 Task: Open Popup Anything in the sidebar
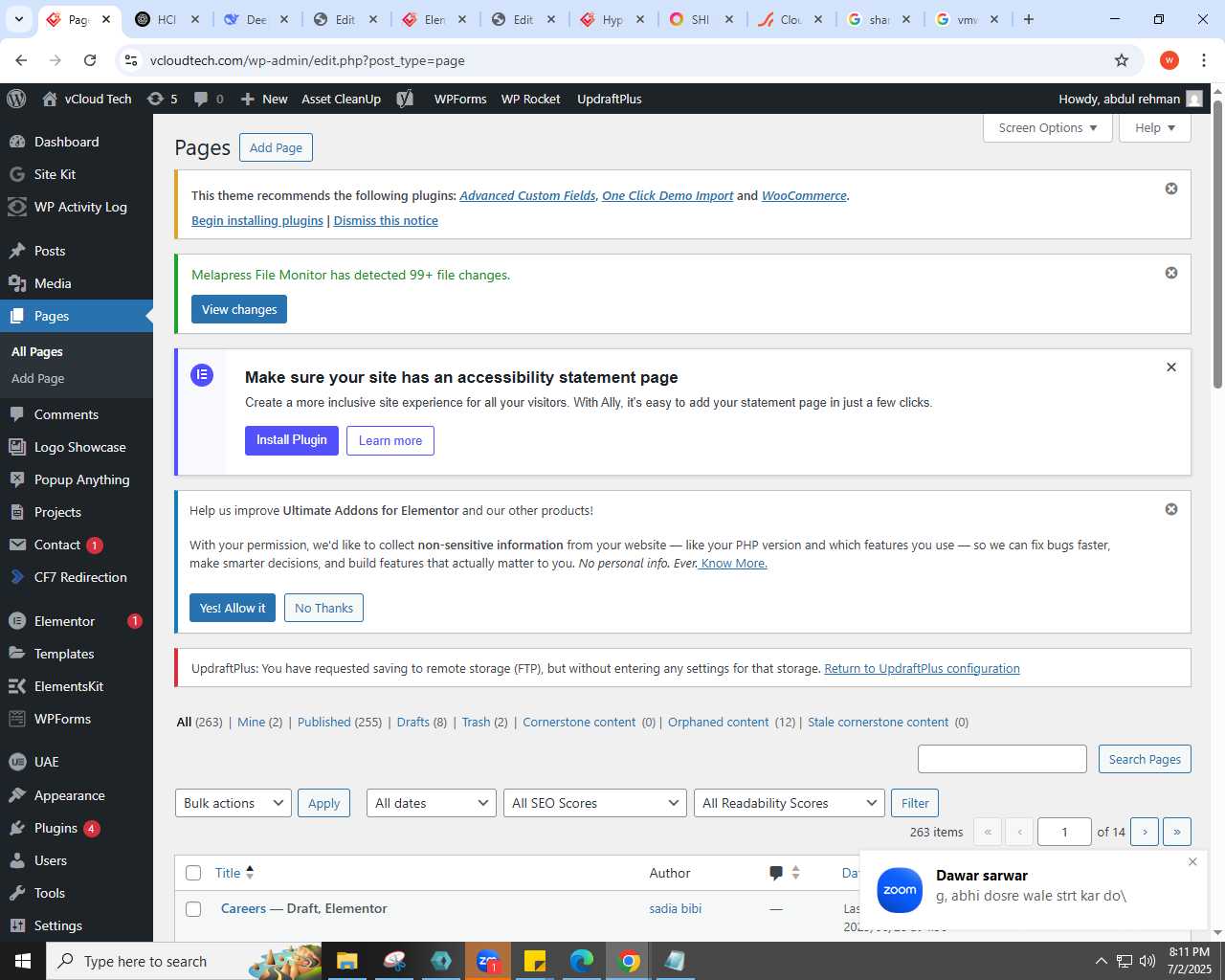pos(77,479)
